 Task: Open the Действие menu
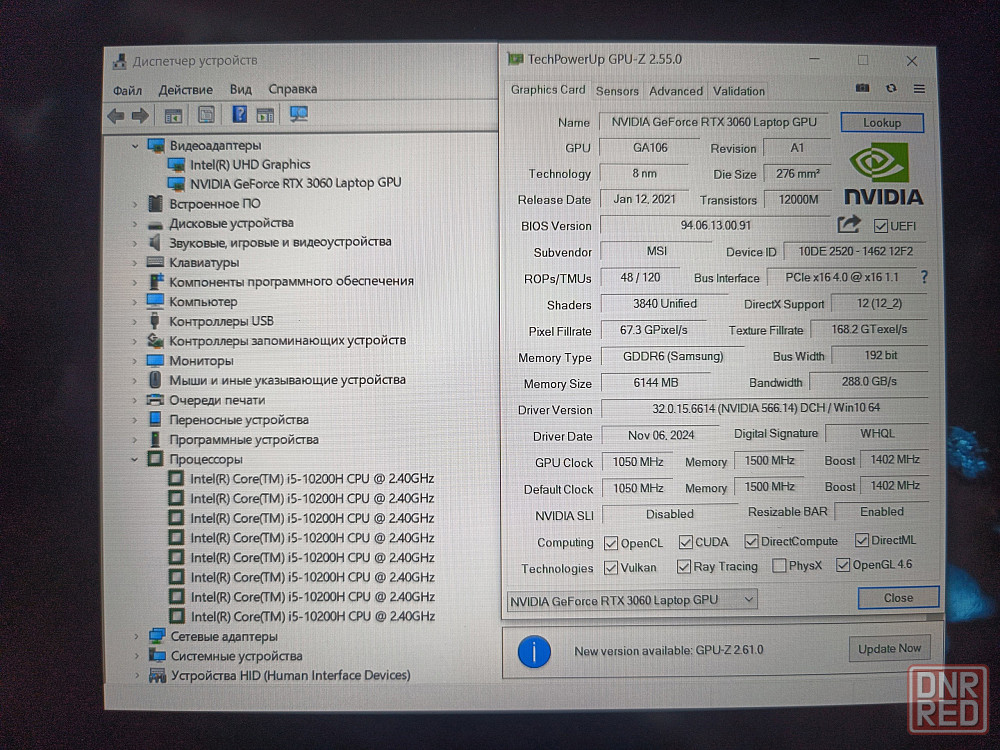point(186,90)
